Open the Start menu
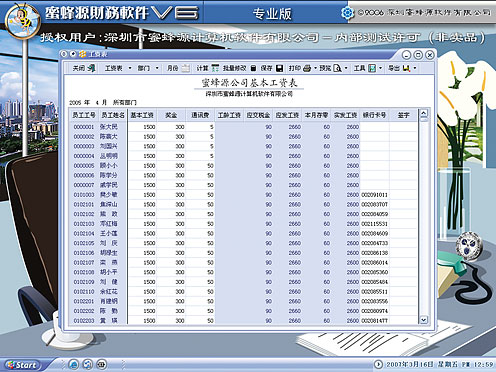Image resolution: width=496 pixels, height=372 pixels. (x=22, y=365)
